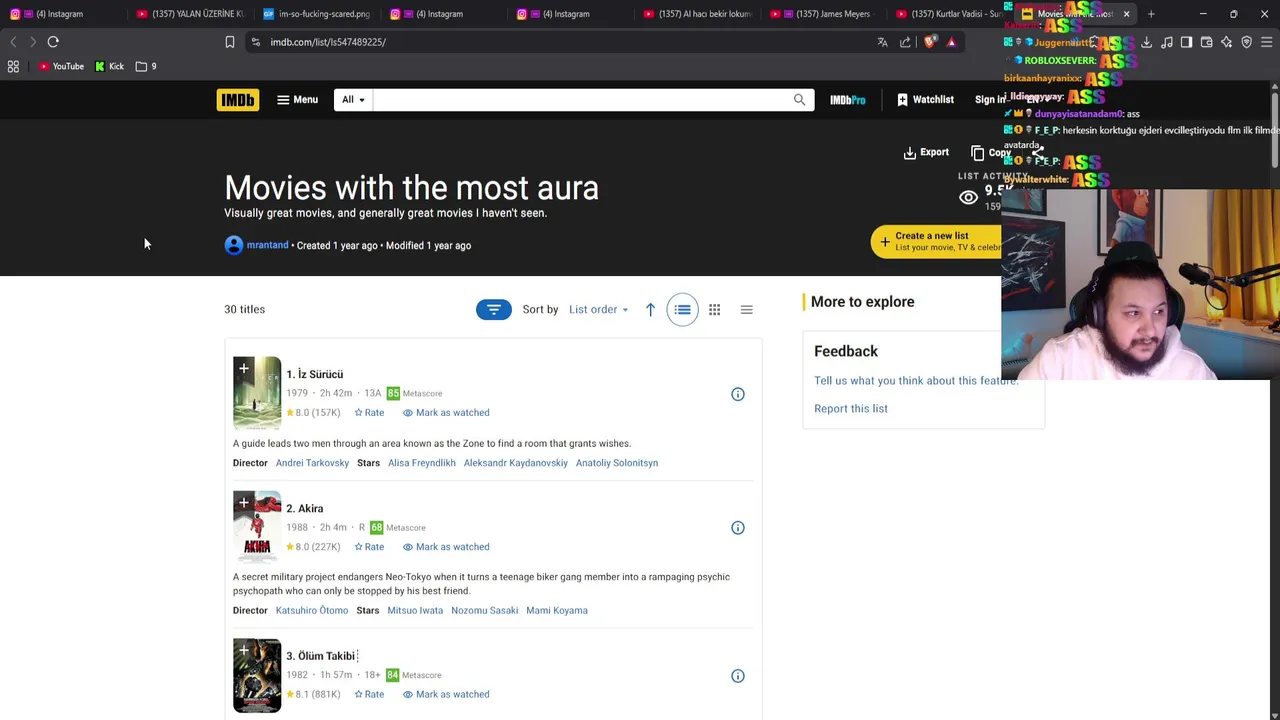Click the search magnifier icon
Screen dimensions: 1280x720
coord(799,100)
